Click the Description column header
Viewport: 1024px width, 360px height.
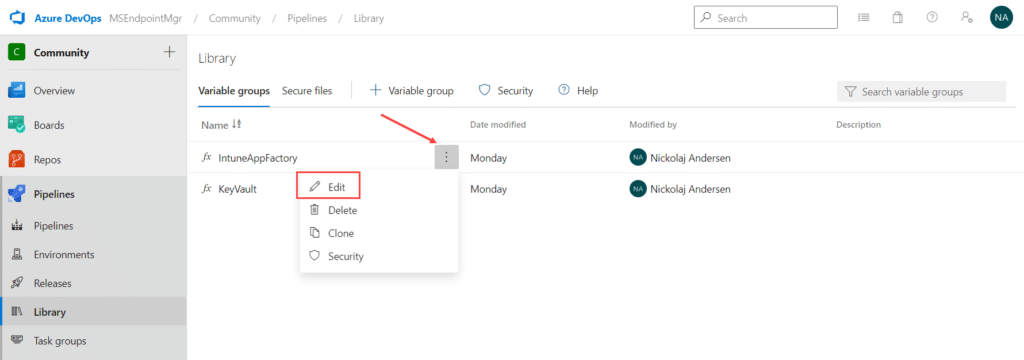(x=858, y=124)
